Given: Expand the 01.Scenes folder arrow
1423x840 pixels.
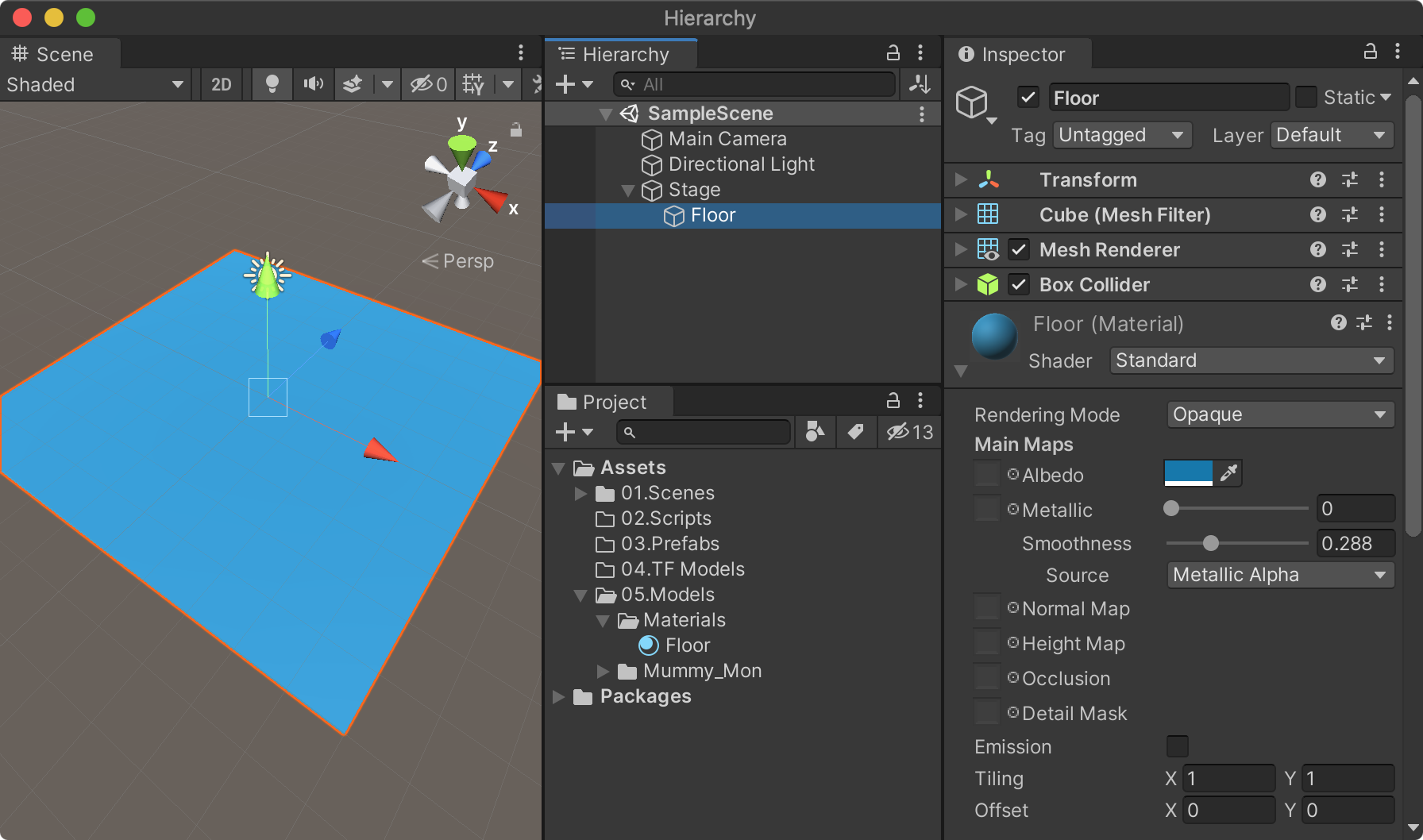Looking at the screenshot, I should tap(580, 494).
